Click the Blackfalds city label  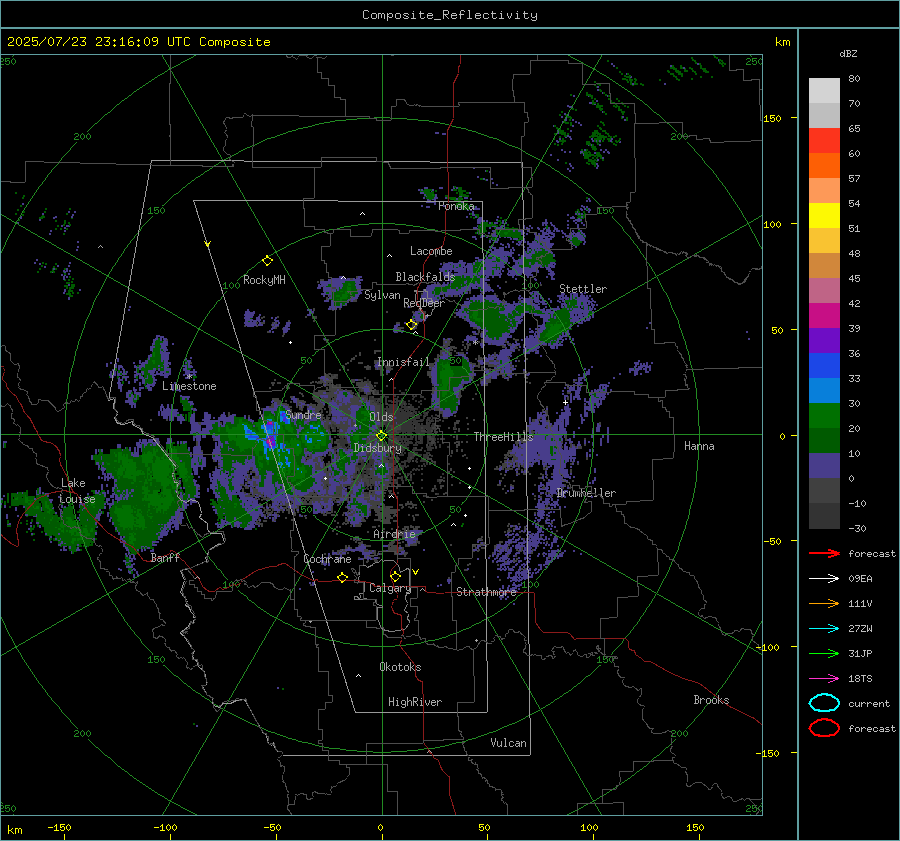click(x=425, y=277)
